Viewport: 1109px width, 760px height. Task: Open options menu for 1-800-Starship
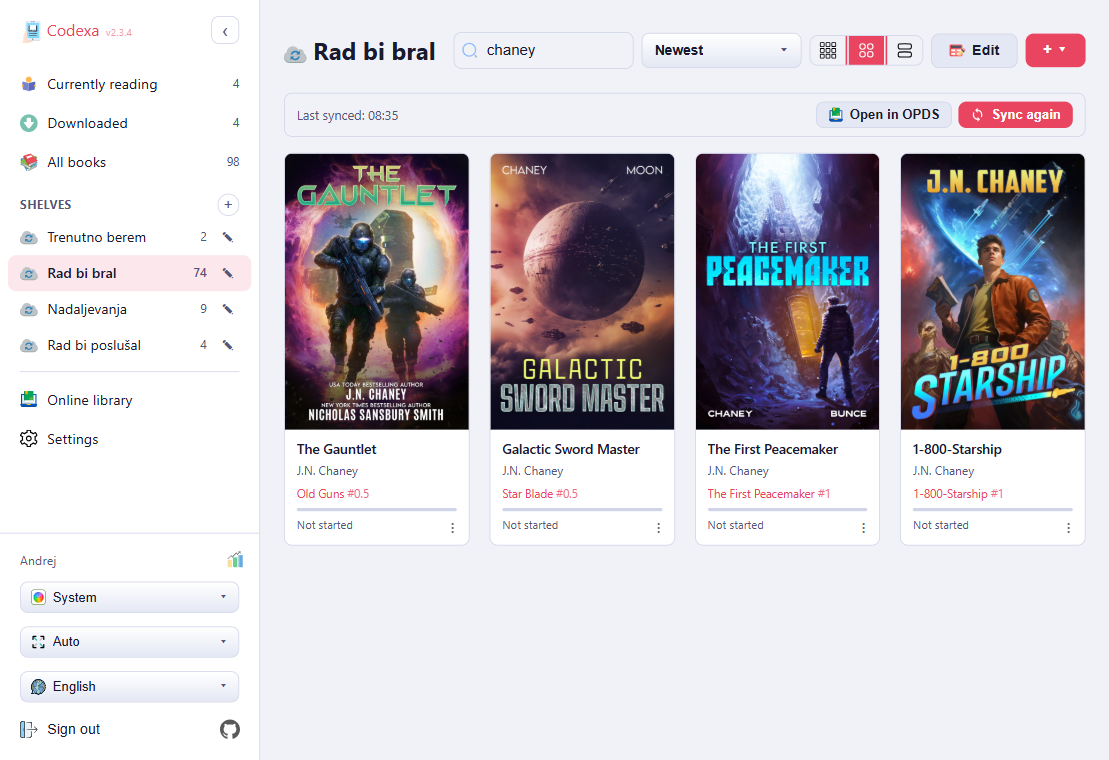coord(1069,528)
